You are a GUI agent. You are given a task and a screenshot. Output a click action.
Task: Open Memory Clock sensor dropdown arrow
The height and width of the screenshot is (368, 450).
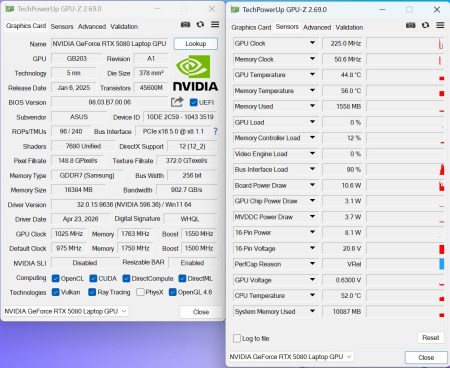coord(312,59)
